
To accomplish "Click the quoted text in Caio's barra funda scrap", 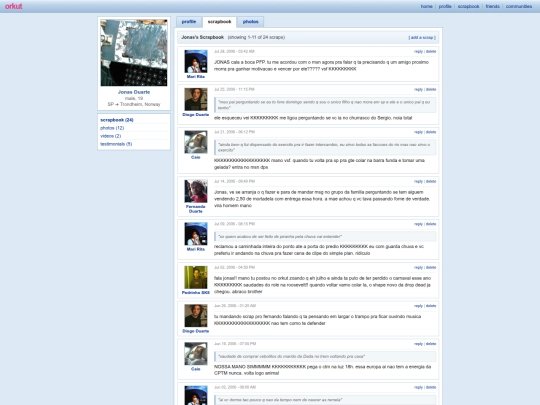I will pos(324,147).
